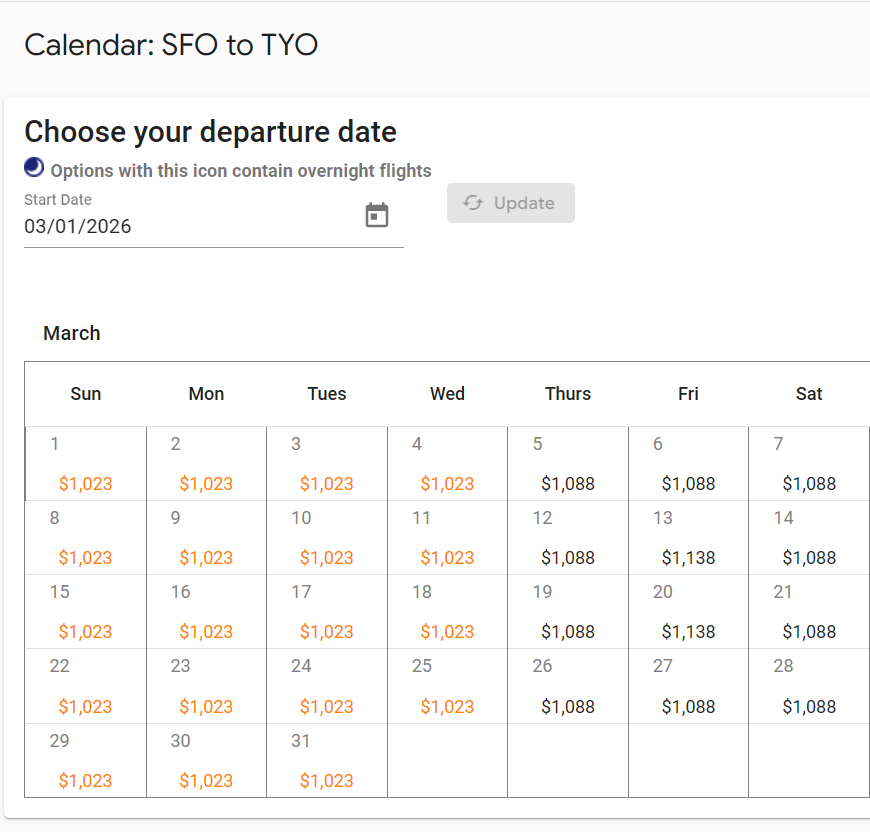The height and width of the screenshot is (832, 870).
Task: Select March 26 Thursday fare
Action: (x=567, y=706)
